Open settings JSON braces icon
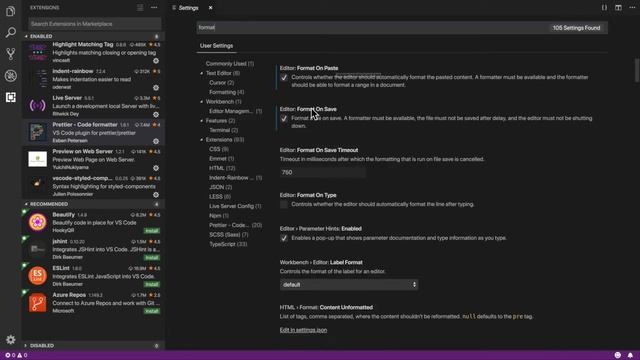 (604, 8)
